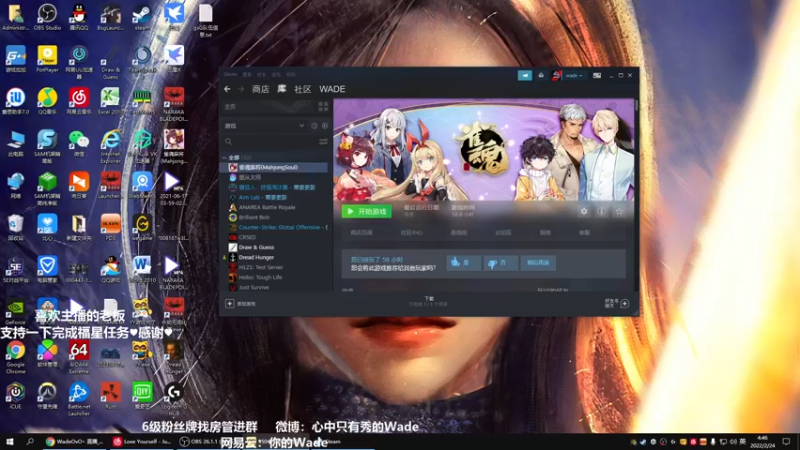Open friends and chat plus icon
800x450 pixels.
[x=624, y=304]
